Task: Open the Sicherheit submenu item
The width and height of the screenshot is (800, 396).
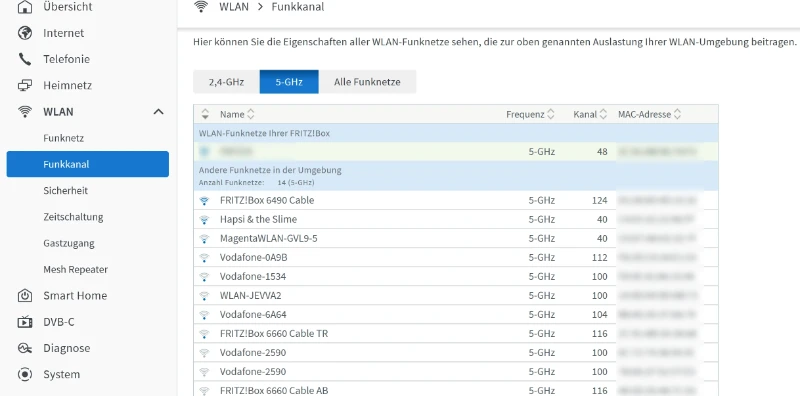Action: click(66, 190)
